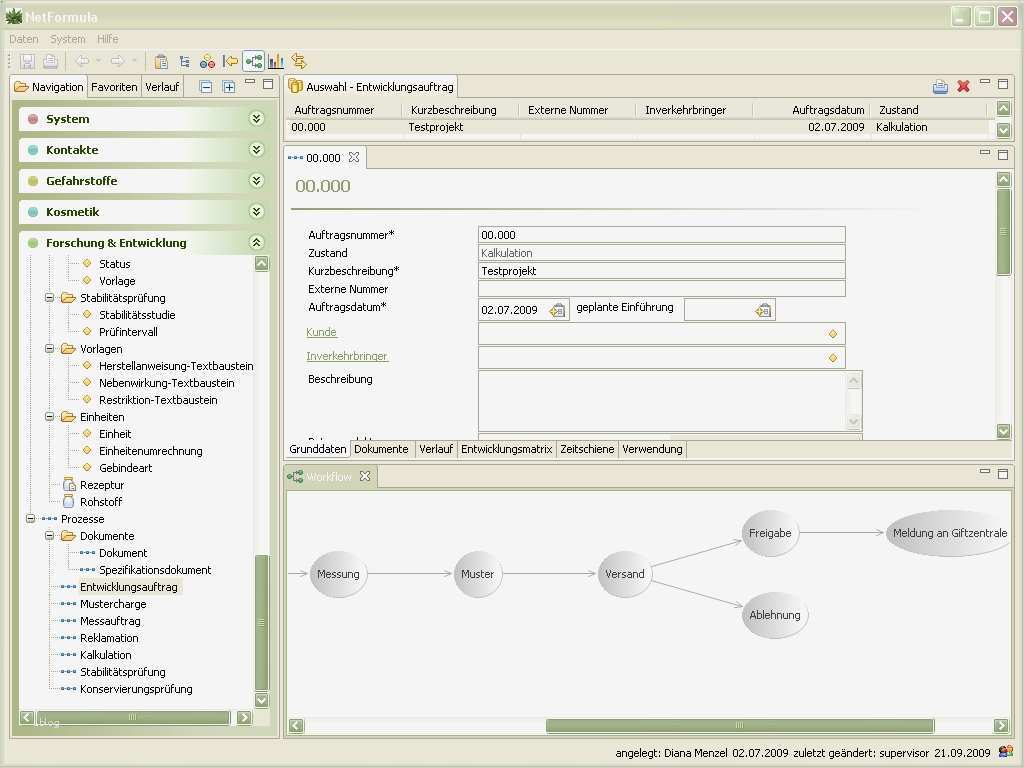Screen dimensions: 1024x768
Task: Follow the Inverkehrbringer link
Action: click(346, 356)
